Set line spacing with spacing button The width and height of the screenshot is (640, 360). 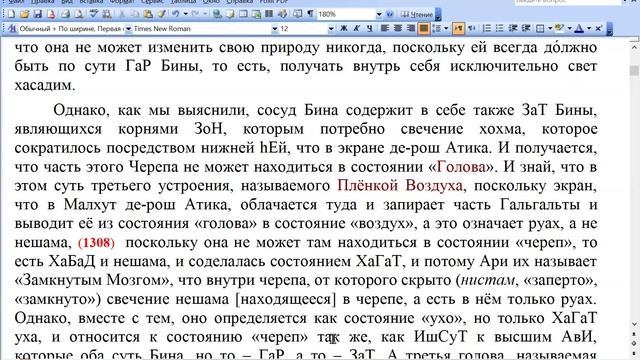[437, 28]
